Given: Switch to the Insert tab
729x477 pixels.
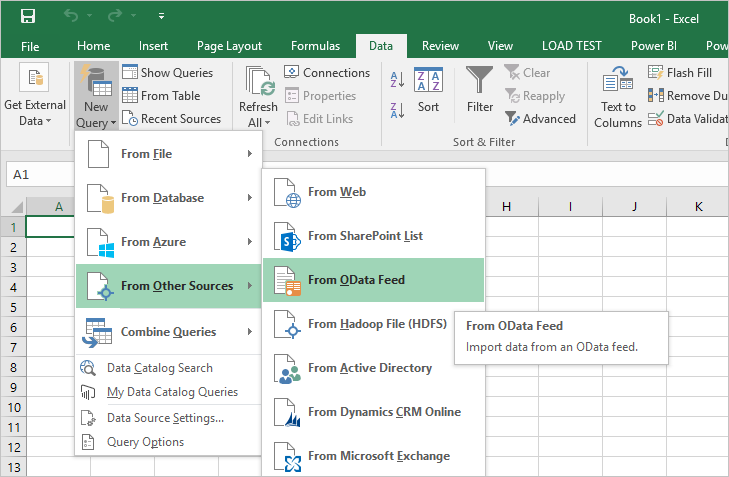Looking at the screenshot, I should tap(153, 46).
